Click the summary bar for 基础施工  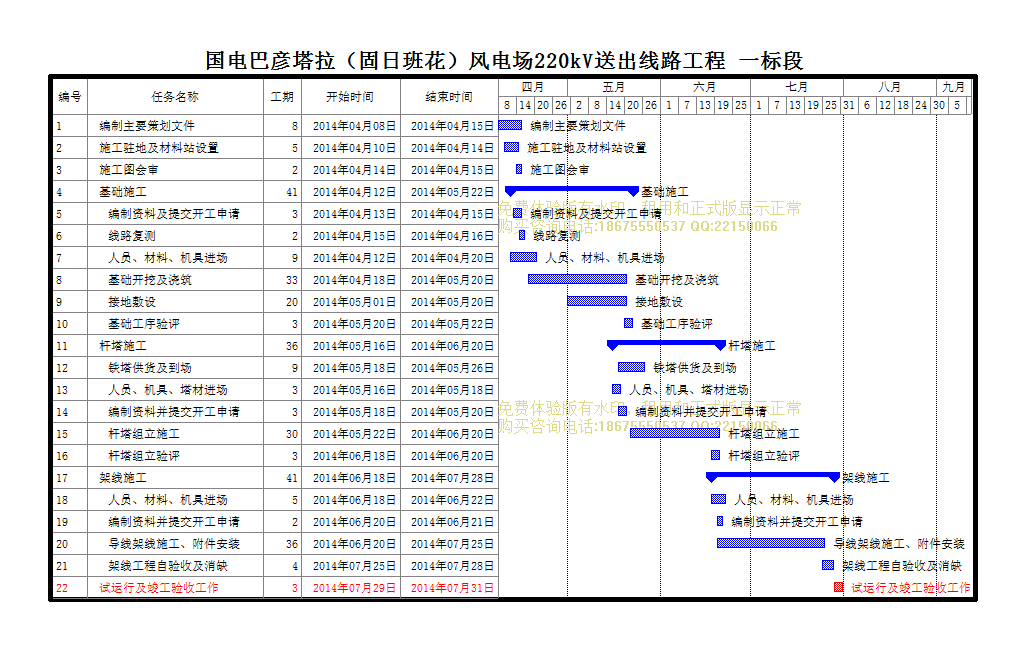point(571,190)
